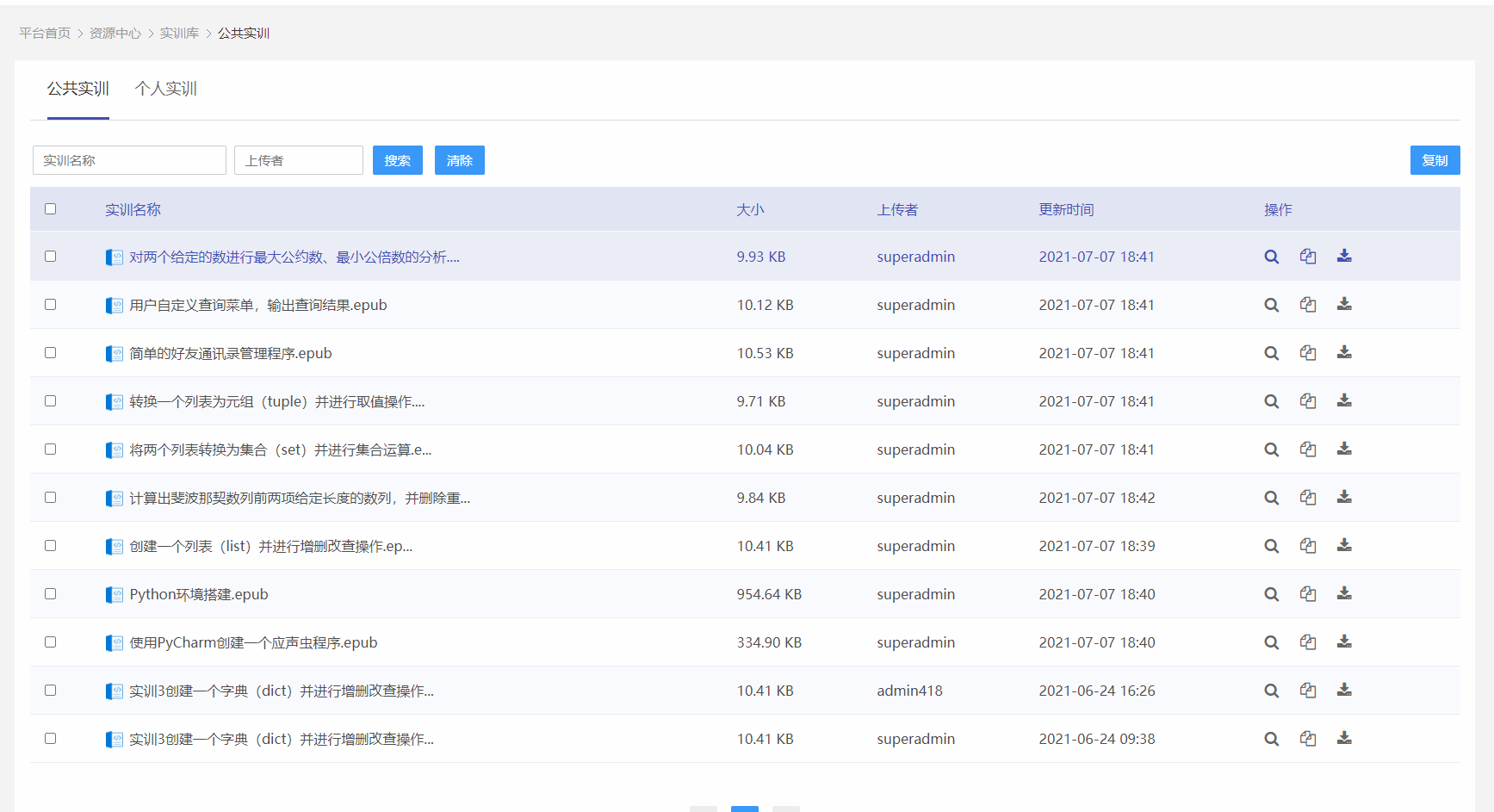The height and width of the screenshot is (812, 1494).
Task: Select checkbox for 简单的好友通讯录管理程序.epub
Action: 50,352
